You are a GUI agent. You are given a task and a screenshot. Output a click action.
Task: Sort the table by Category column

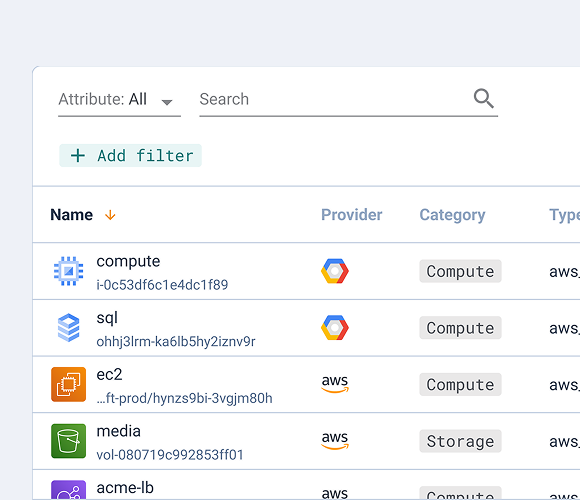[452, 215]
